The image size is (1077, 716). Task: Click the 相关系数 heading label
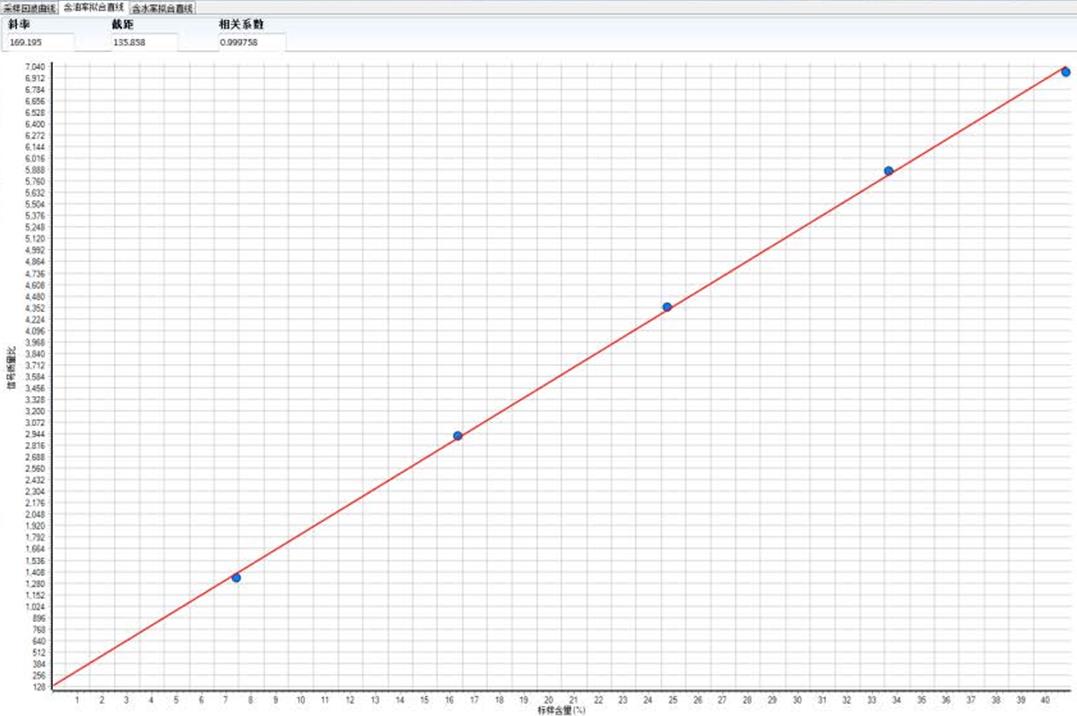click(240, 23)
